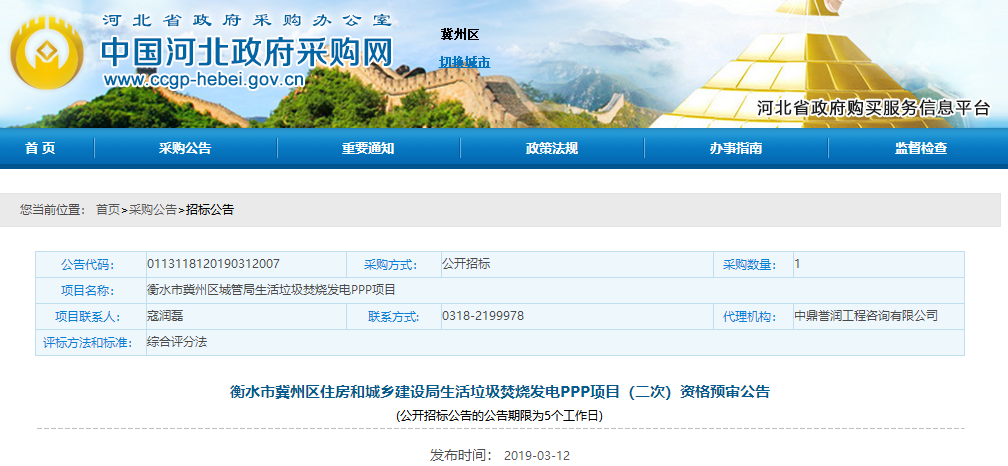Go to the 政策法规 navigation item

click(552, 148)
